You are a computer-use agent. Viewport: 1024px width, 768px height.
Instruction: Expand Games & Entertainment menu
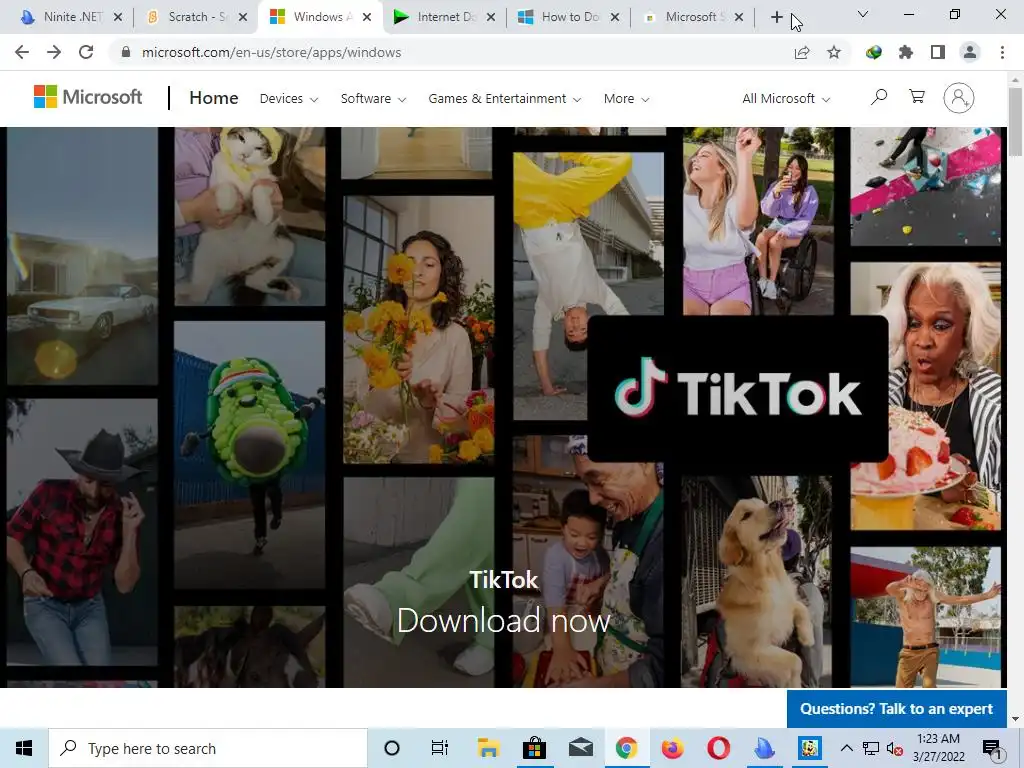[505, 99]
